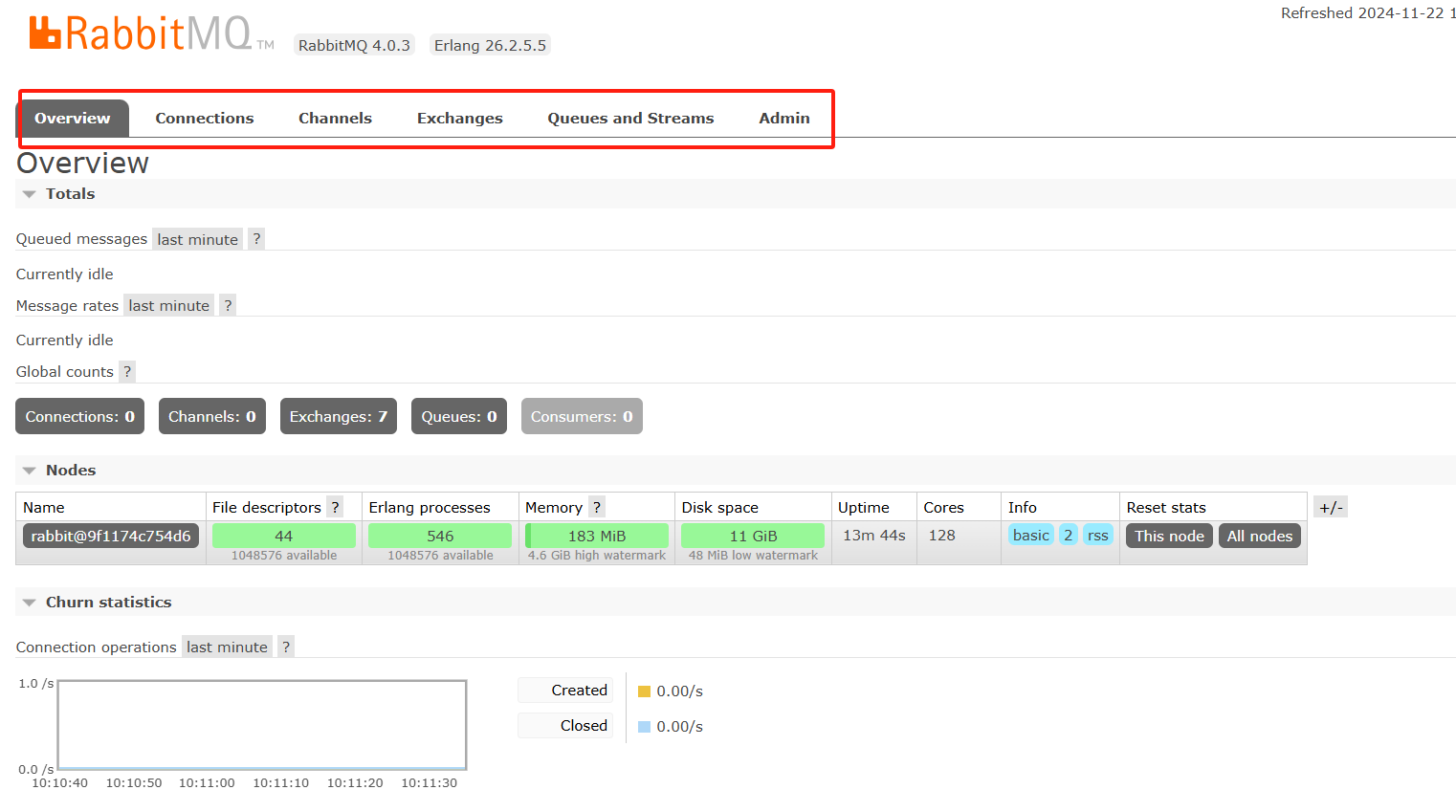Open Connection operations help question mark
Image resolution: width=1456 pixels, height=812 pixels.
click(286, 647)
